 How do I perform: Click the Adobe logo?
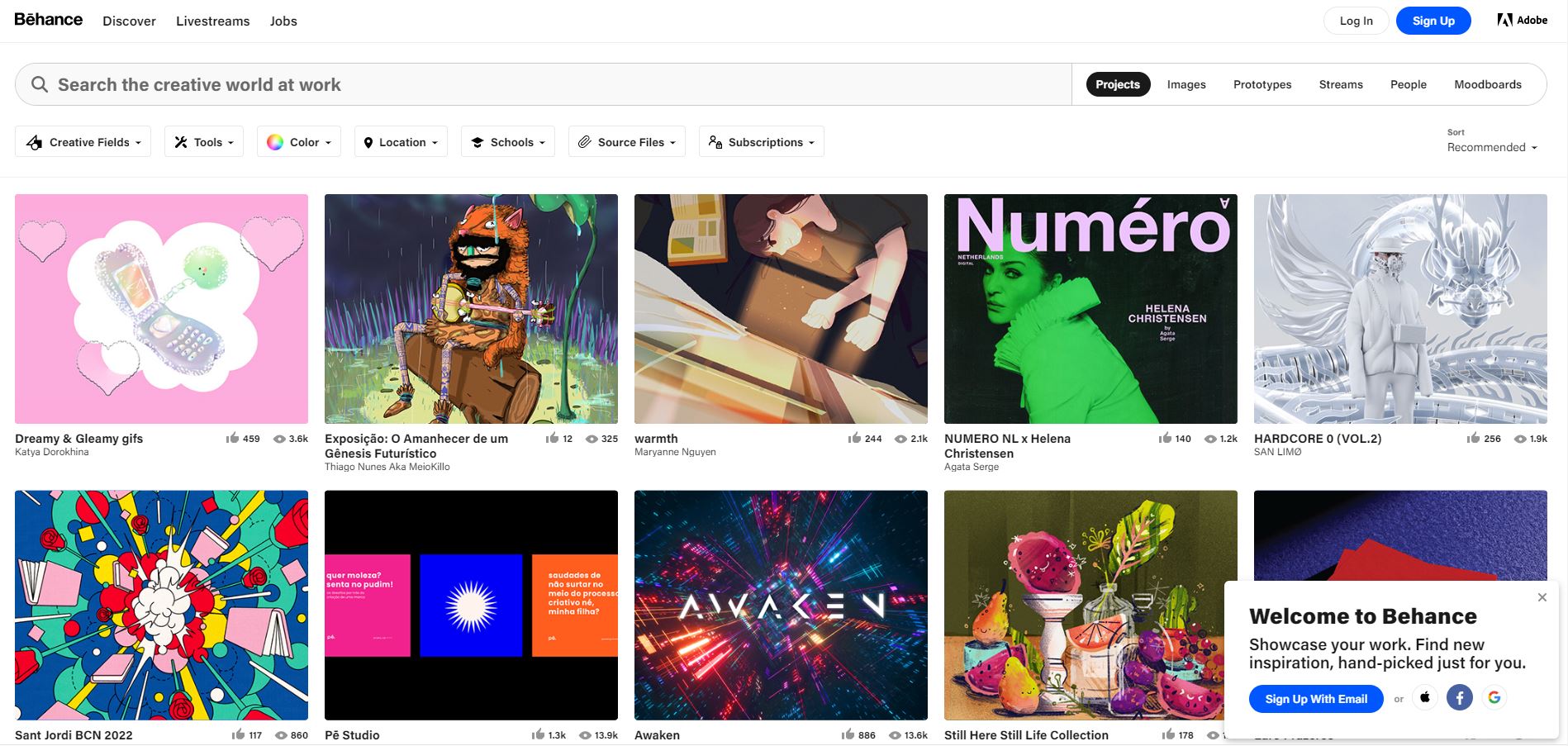click(1523, 20)
